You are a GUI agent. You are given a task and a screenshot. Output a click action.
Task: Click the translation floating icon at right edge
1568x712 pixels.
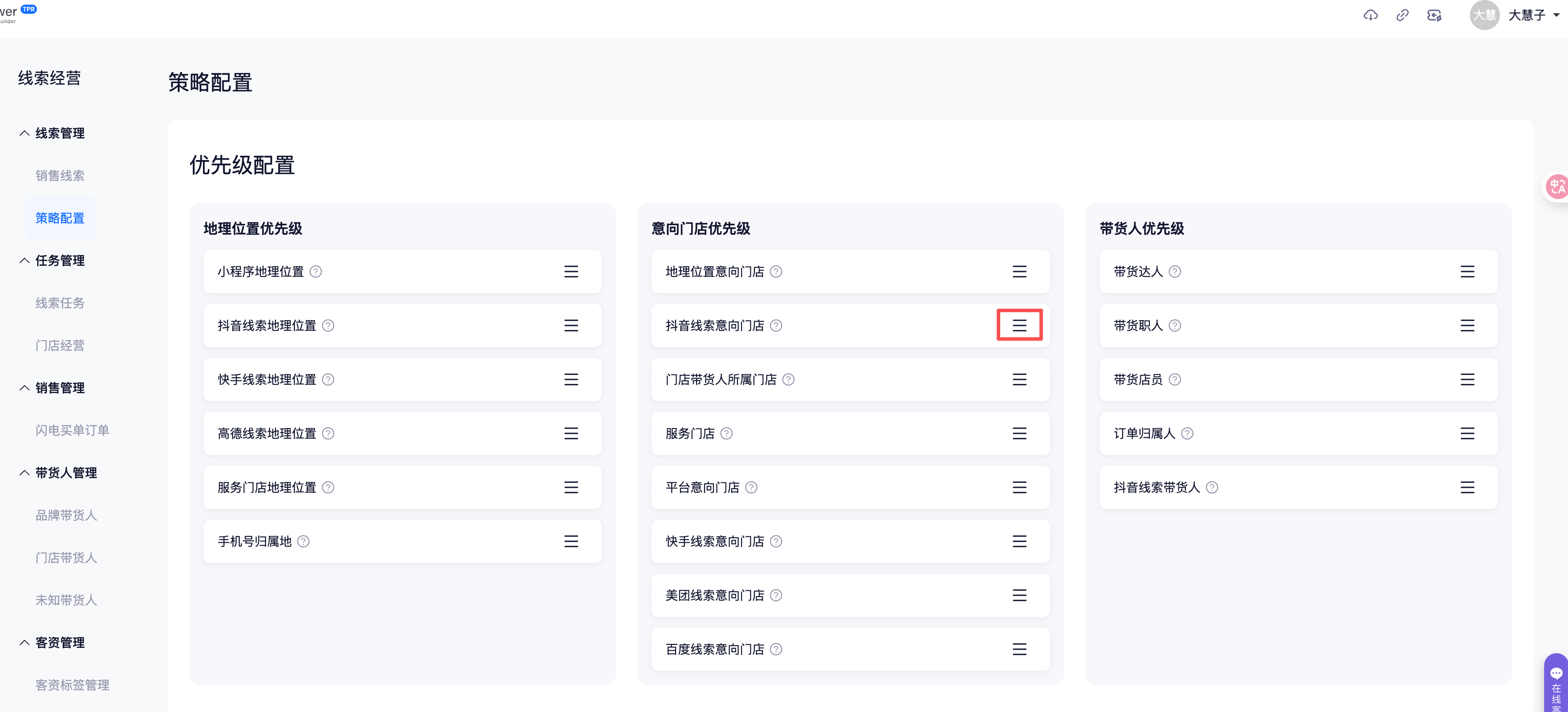(1557, 186)
